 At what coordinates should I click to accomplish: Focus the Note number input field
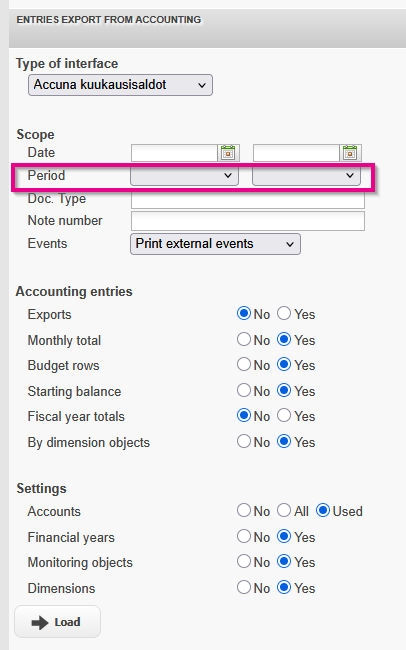point(248,221)
